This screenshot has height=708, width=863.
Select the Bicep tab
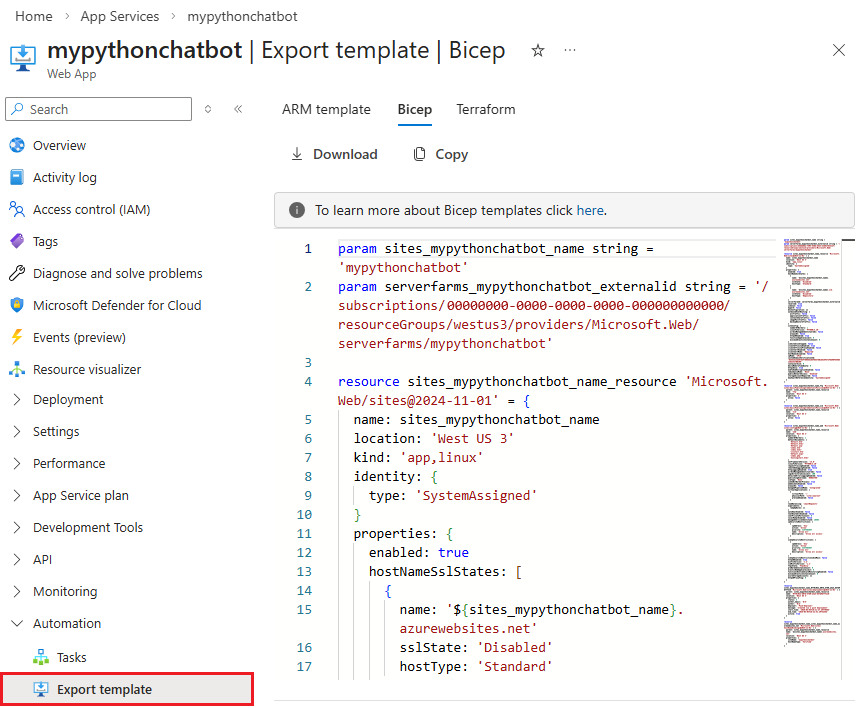414,109
